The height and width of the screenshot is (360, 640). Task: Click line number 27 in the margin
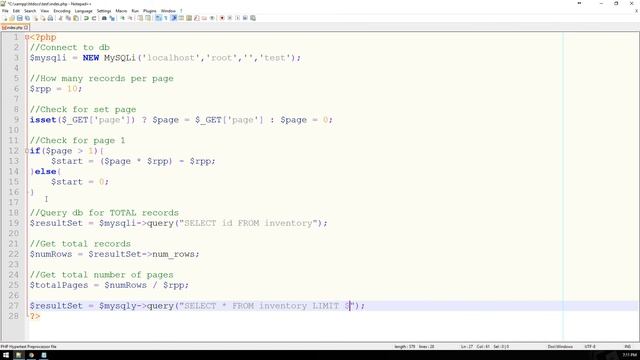[13, 306]
